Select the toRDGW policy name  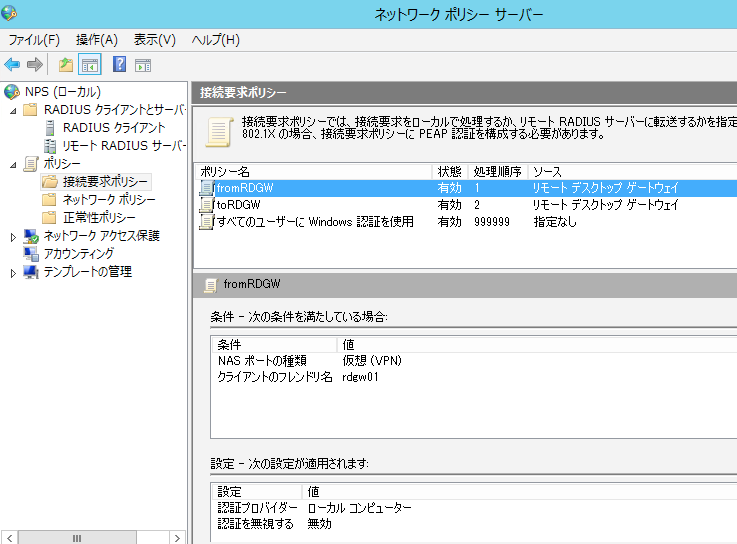pos(238,205)
